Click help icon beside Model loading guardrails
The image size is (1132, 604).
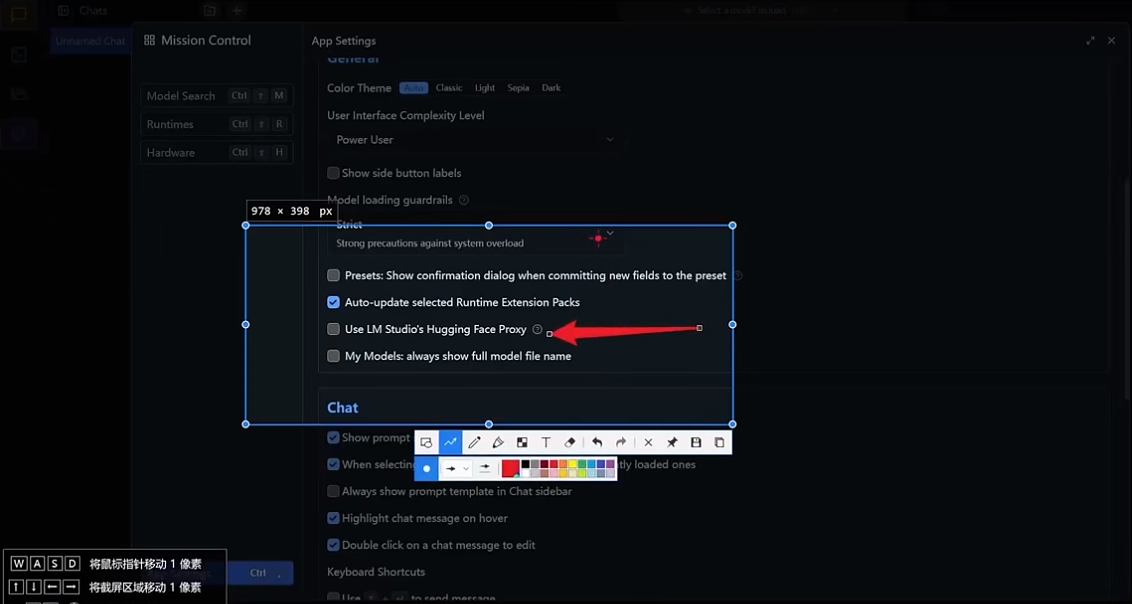464,200
